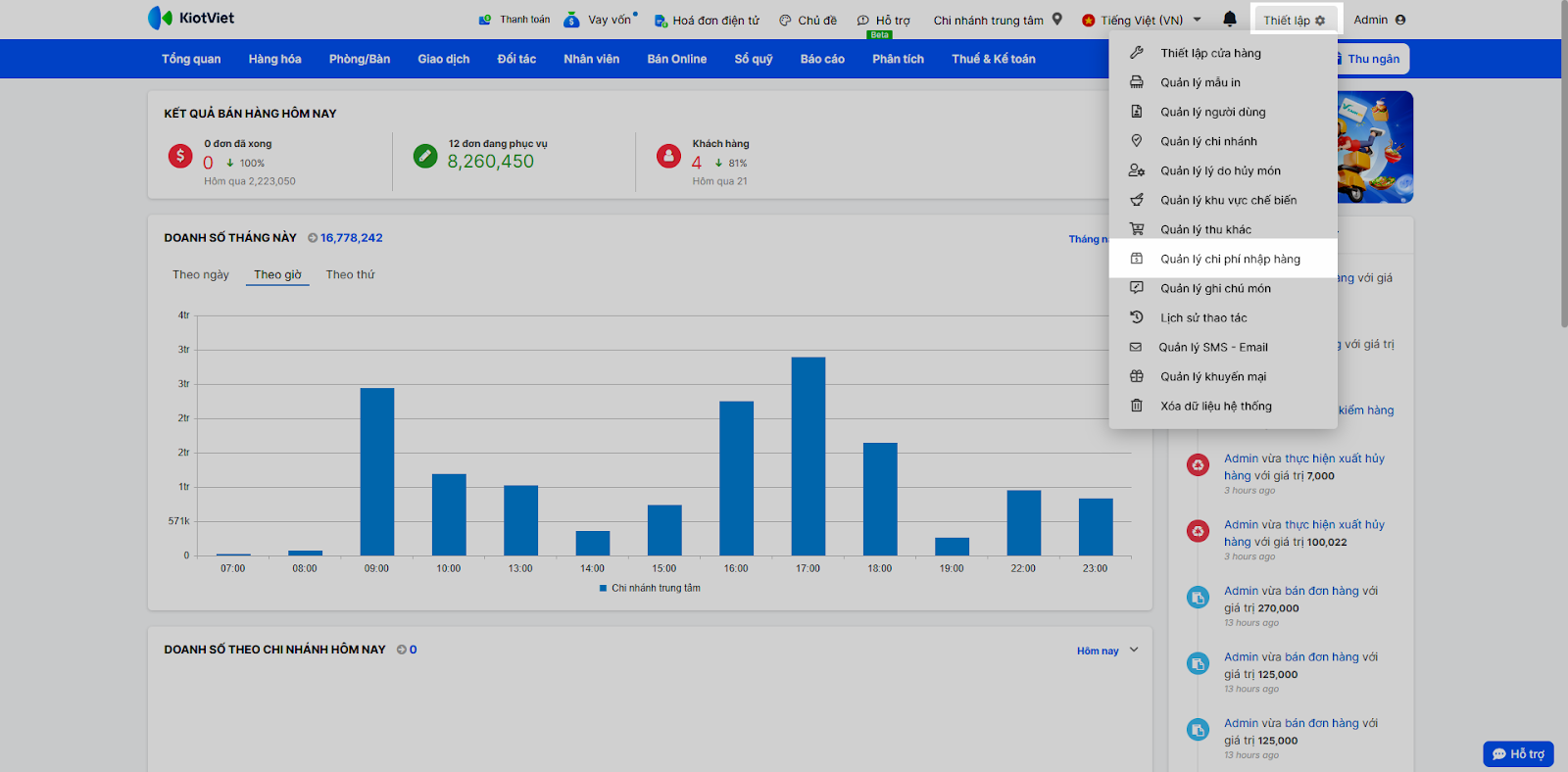Open the Thiết lập settings menu
Image resolution: width=1568 pixels, height=772 pixels.
click(1295, 21)
